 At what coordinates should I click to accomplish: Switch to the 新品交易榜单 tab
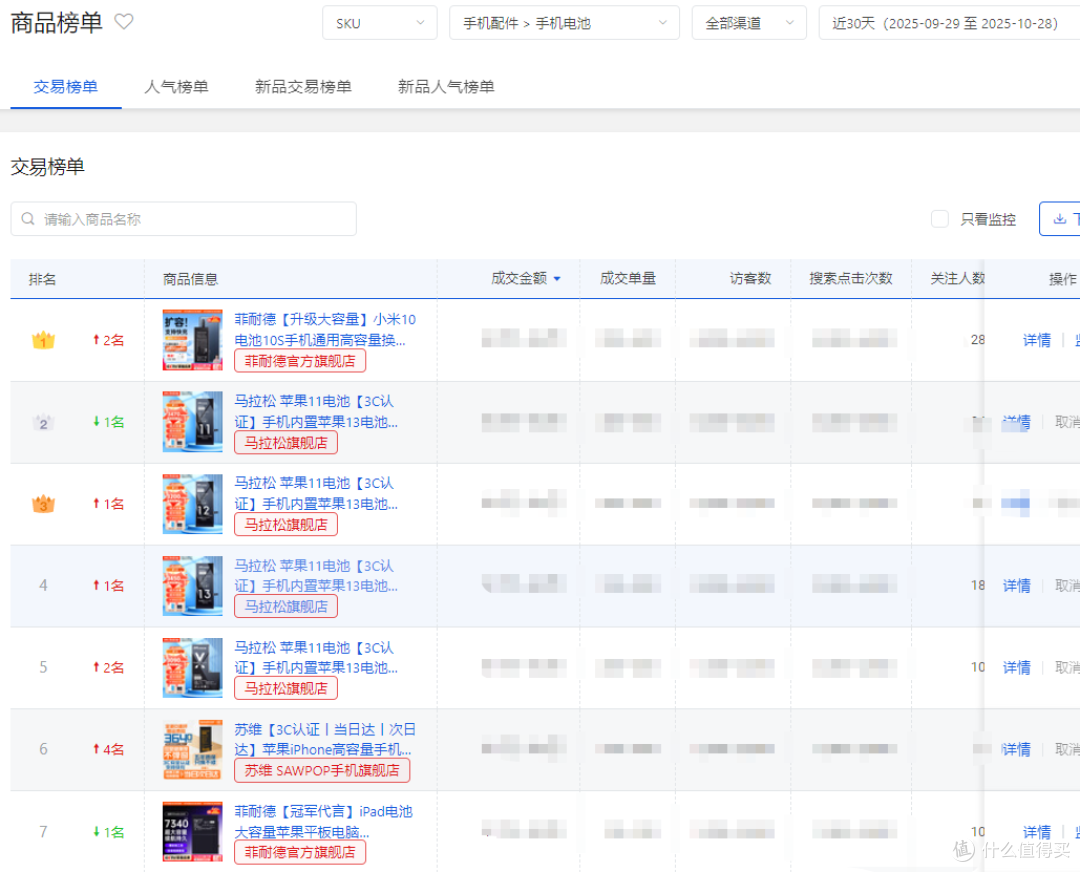pos(303,87)
